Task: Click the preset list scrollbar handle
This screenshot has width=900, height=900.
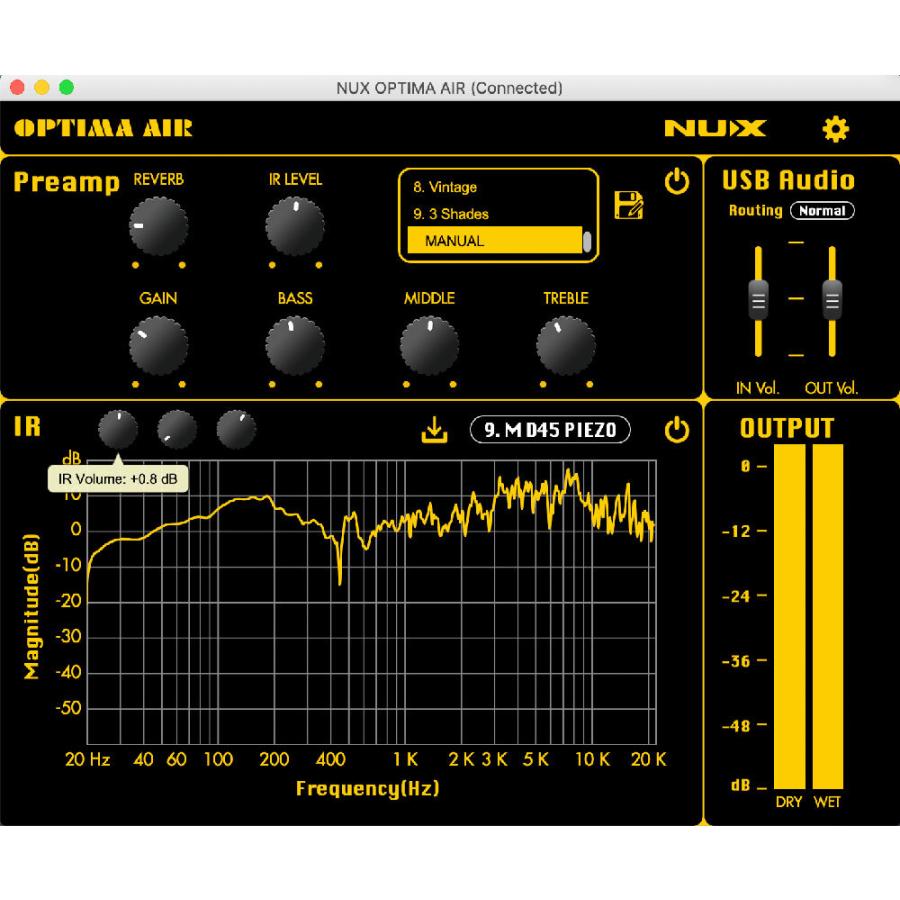Action: (587, 242)
